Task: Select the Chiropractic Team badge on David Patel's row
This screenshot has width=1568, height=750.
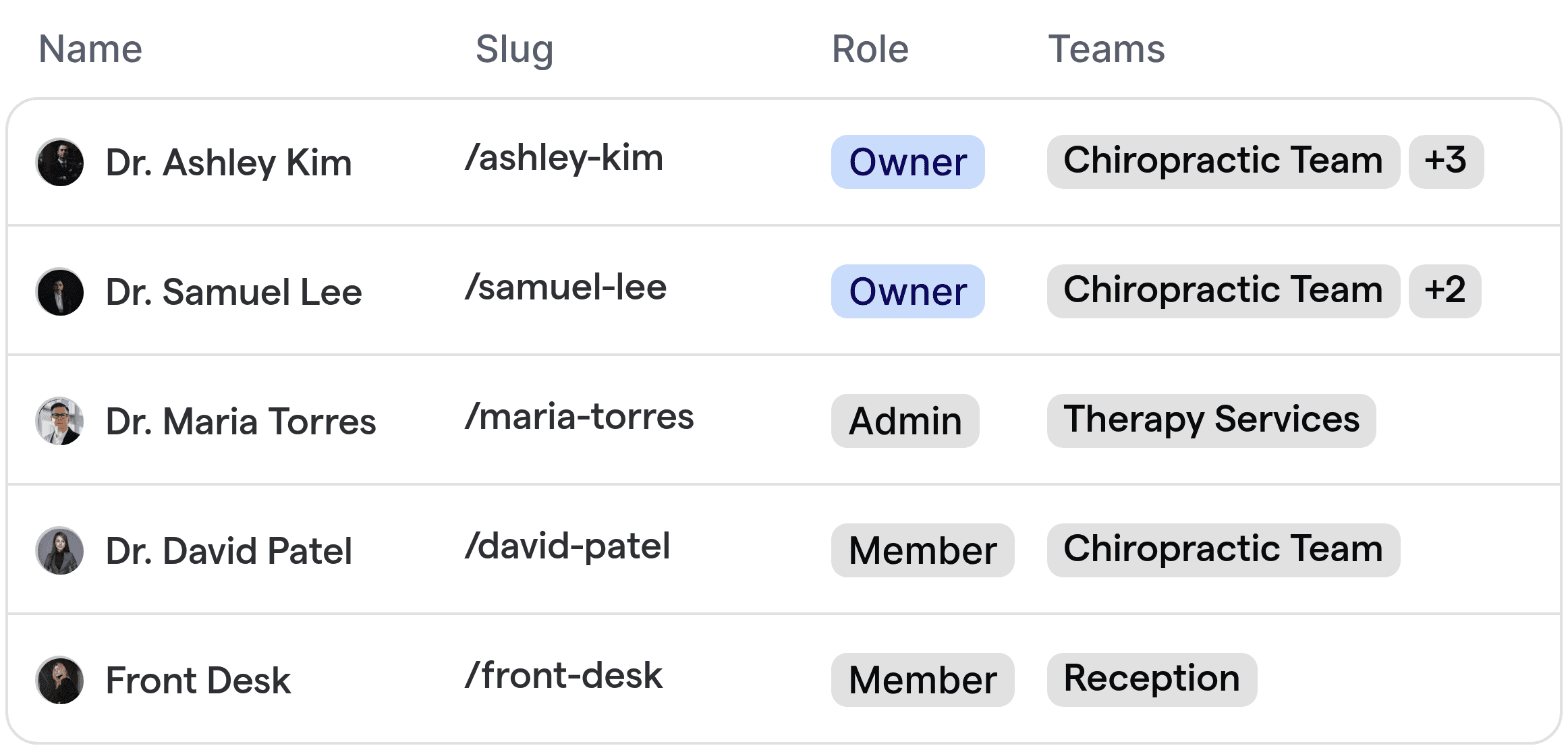Action: tap(1223, 549)
